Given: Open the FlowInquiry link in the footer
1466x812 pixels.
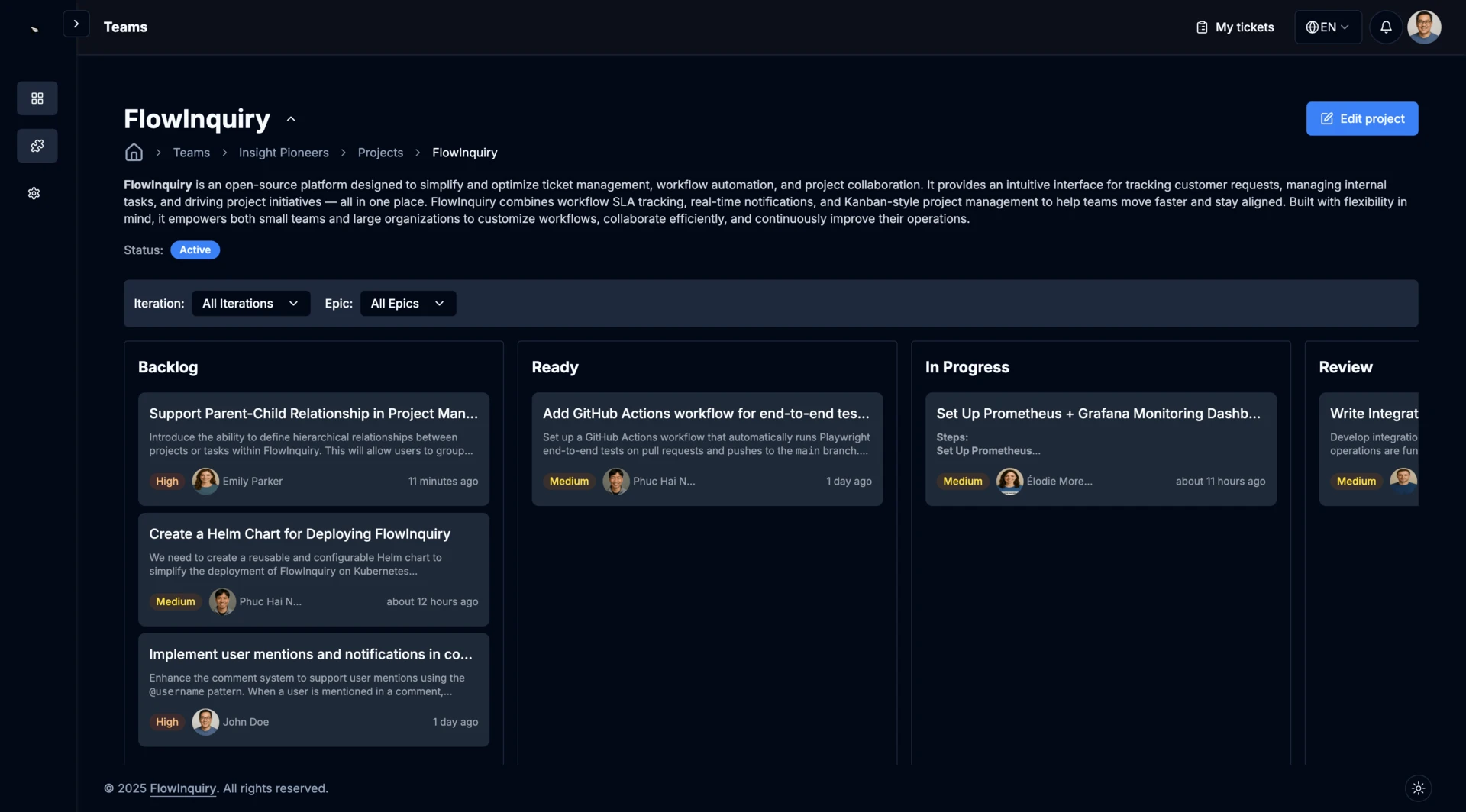Looking at the screenshot, I should [x=182, y=788].
